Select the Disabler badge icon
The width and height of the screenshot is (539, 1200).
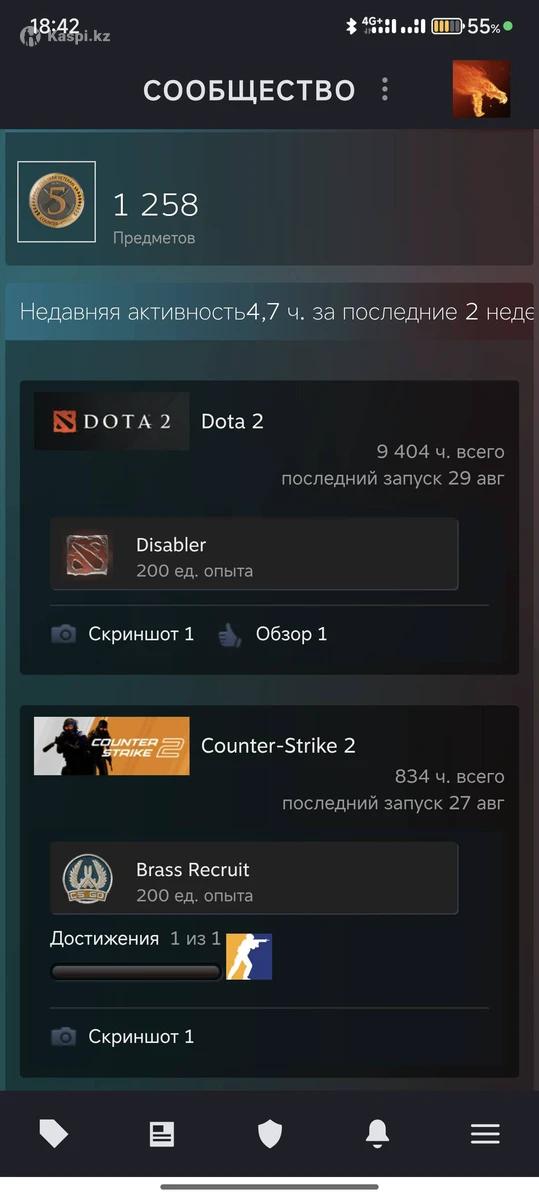pyautogui.click(x=90, y=555)
